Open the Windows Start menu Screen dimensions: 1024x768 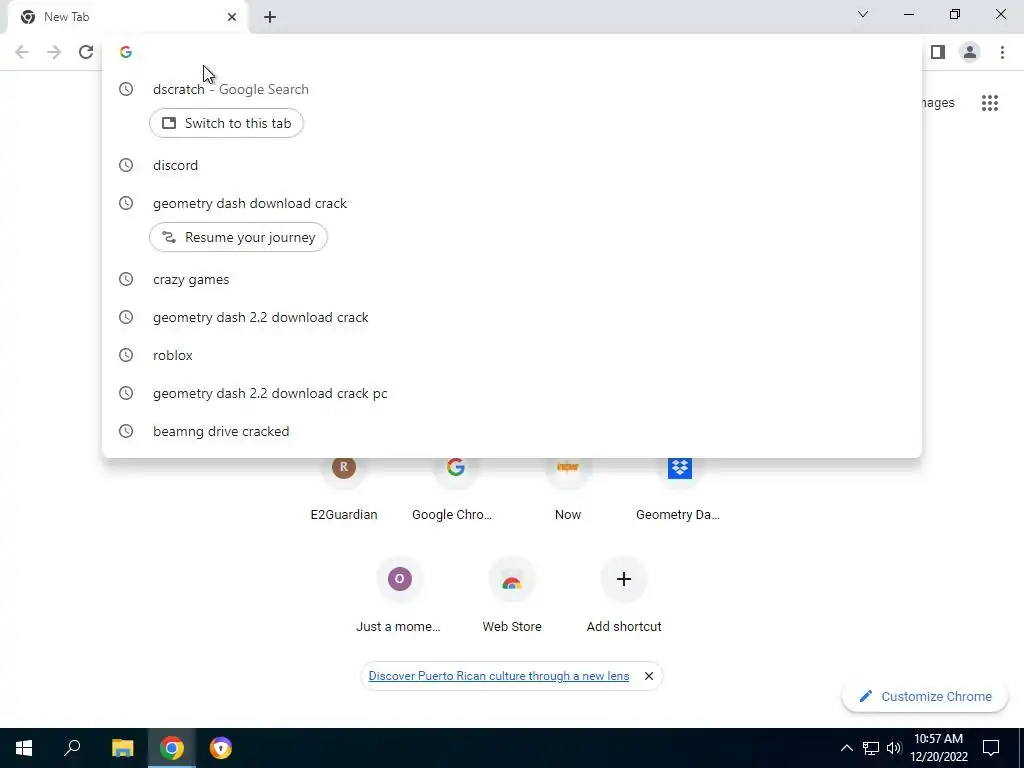point(24,748)
